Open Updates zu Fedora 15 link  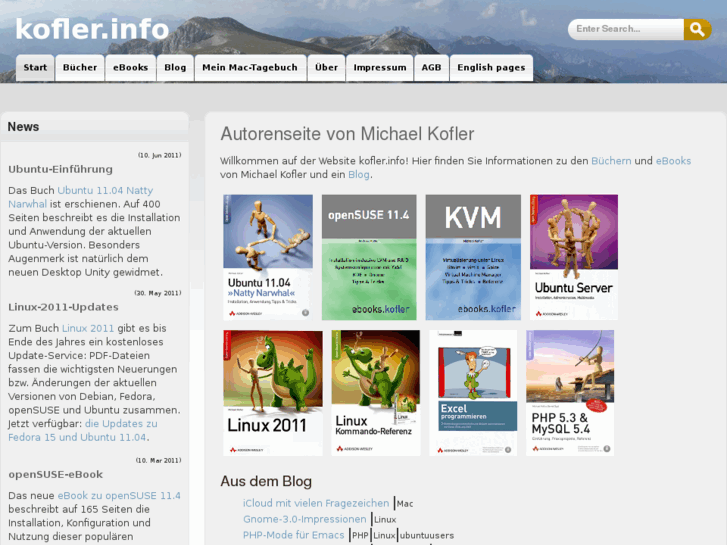[x=83, y=430]
